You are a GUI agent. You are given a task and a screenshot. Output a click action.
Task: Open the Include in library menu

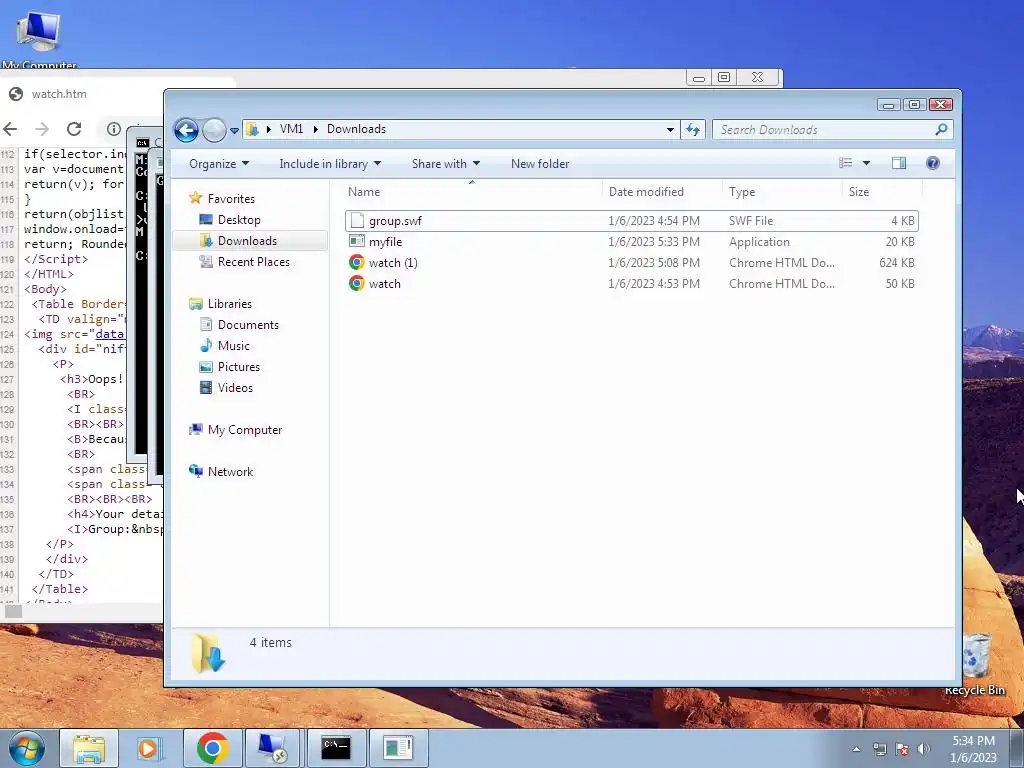coord(330,163)
